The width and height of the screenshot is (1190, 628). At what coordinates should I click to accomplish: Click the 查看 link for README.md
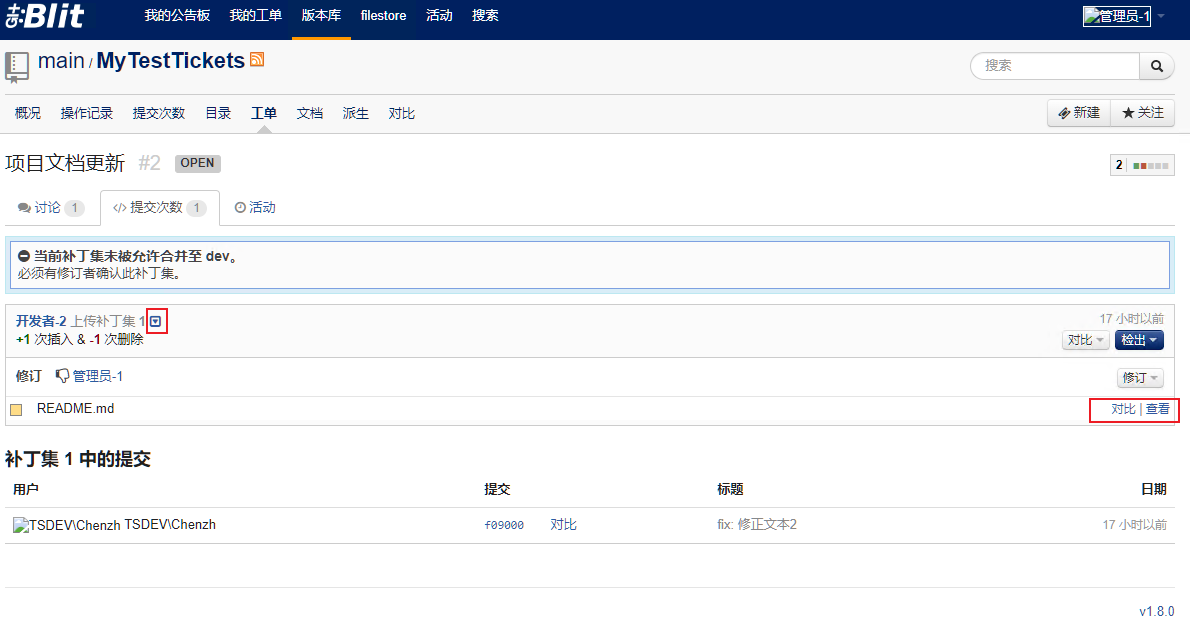pos(1157,409)
